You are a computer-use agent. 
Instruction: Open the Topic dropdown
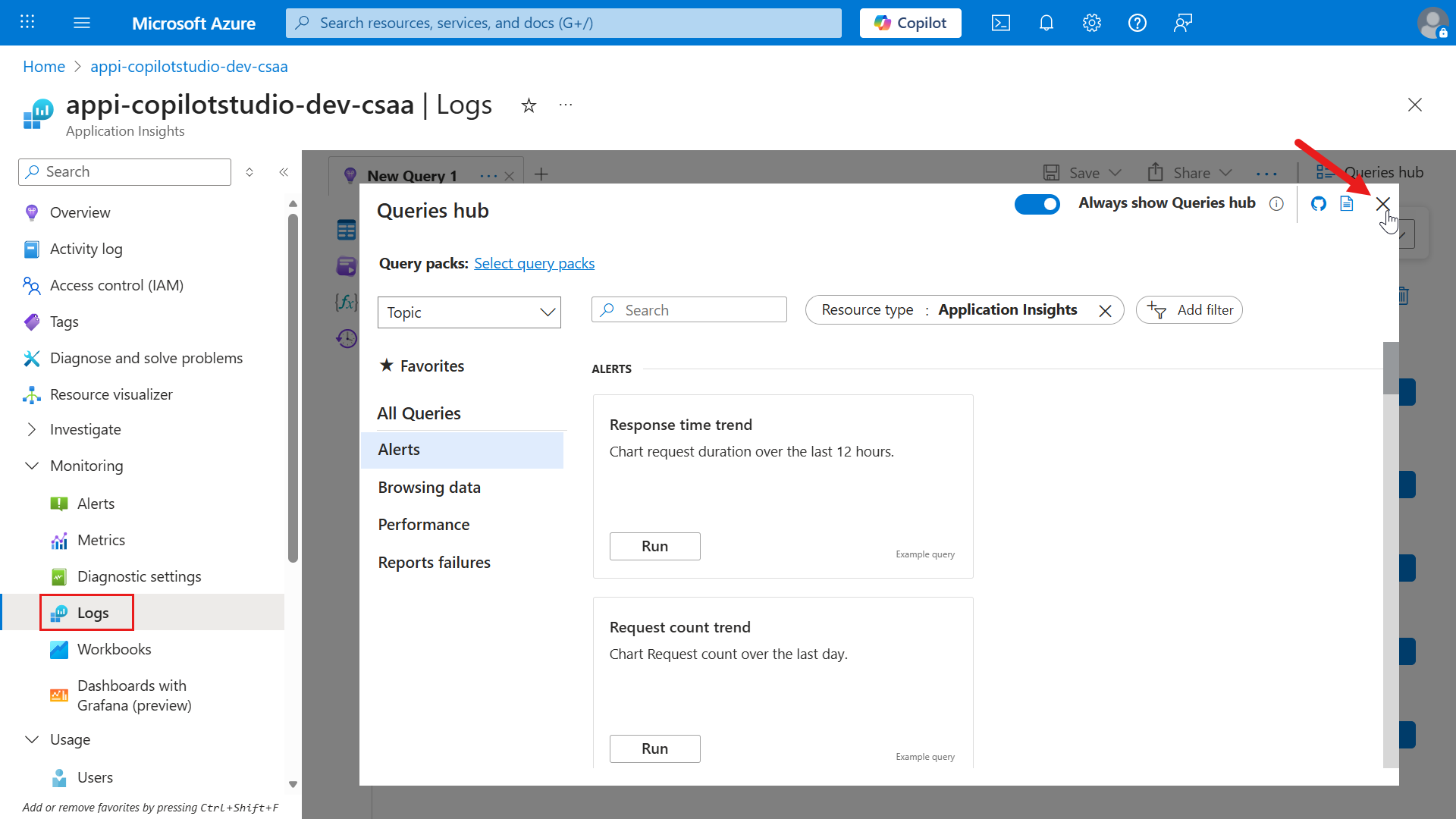tap(469, 312)
